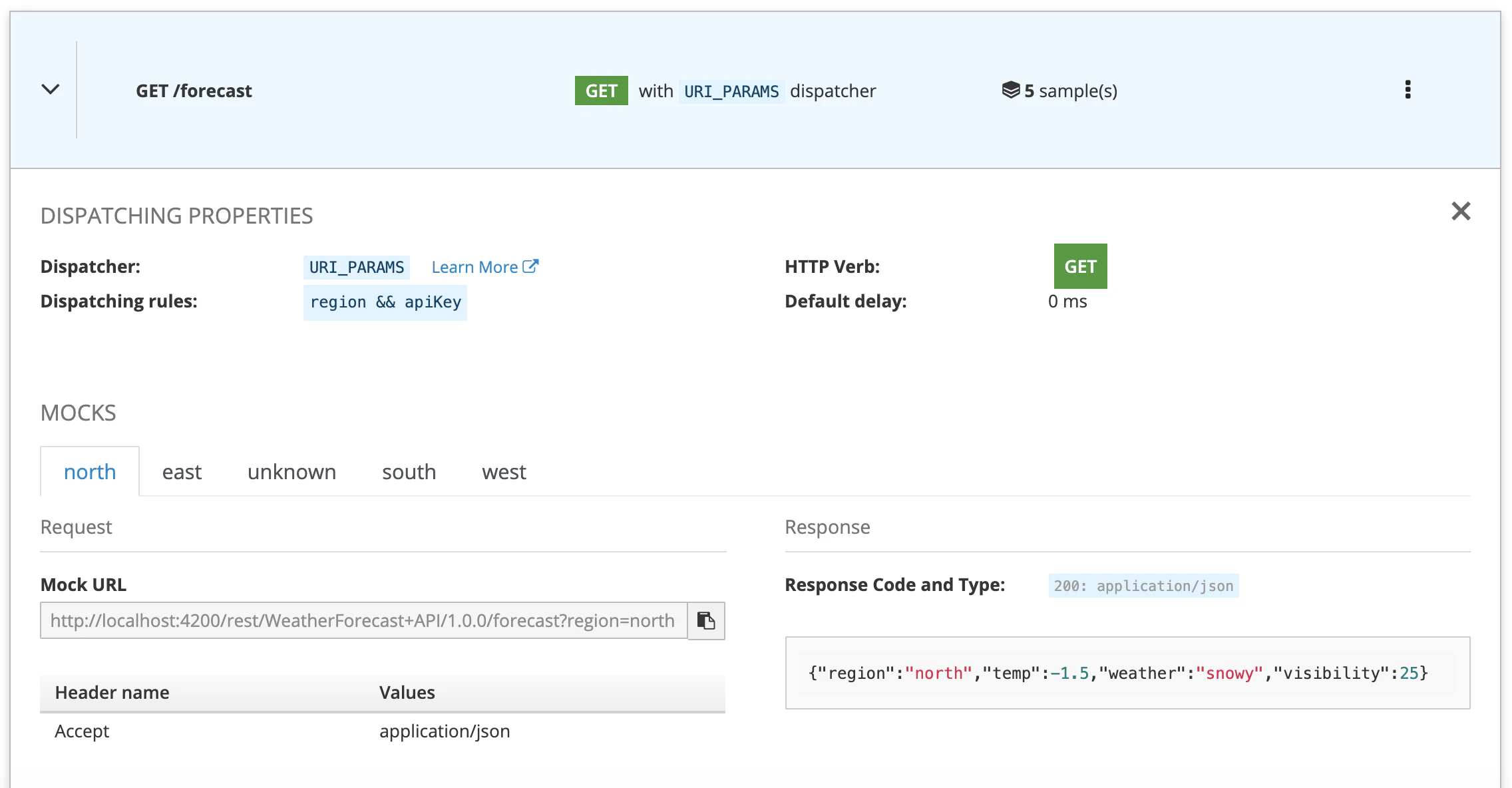Click the external link icon beside Learn More
The height and width of the screenshot is (788, 1512).
pos(530,266)
